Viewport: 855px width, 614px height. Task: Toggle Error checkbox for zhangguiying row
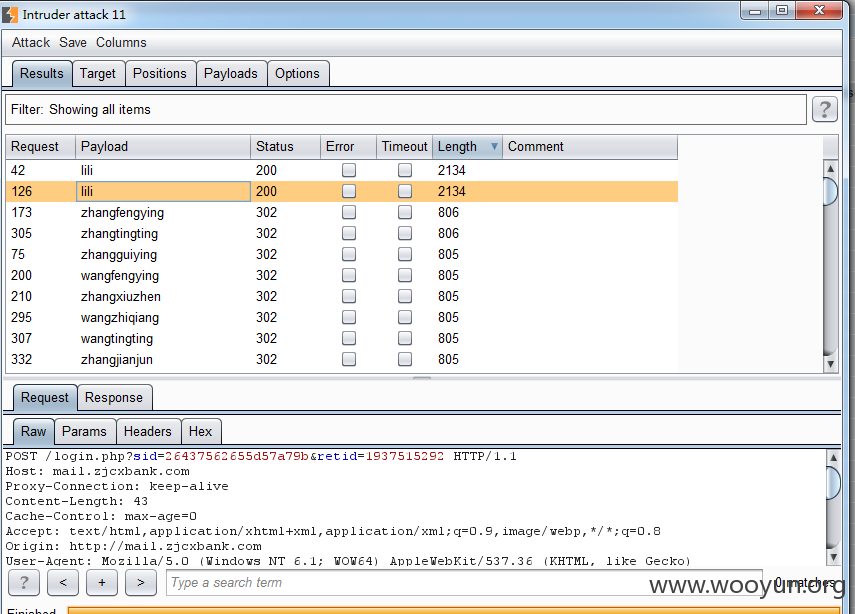(x=349, y=254)
